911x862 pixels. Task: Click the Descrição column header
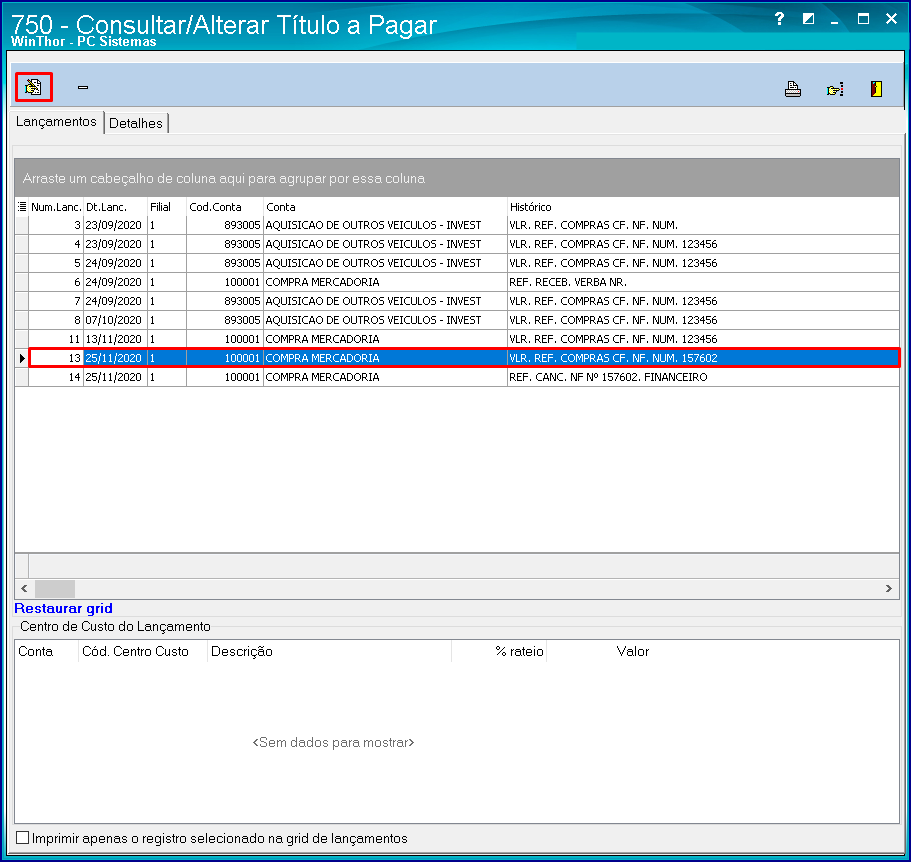[329, 651]
